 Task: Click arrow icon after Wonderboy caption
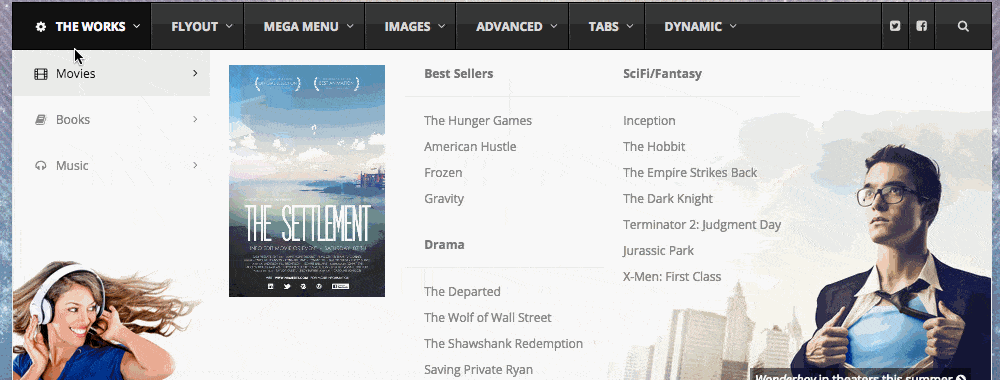(961, 376)
